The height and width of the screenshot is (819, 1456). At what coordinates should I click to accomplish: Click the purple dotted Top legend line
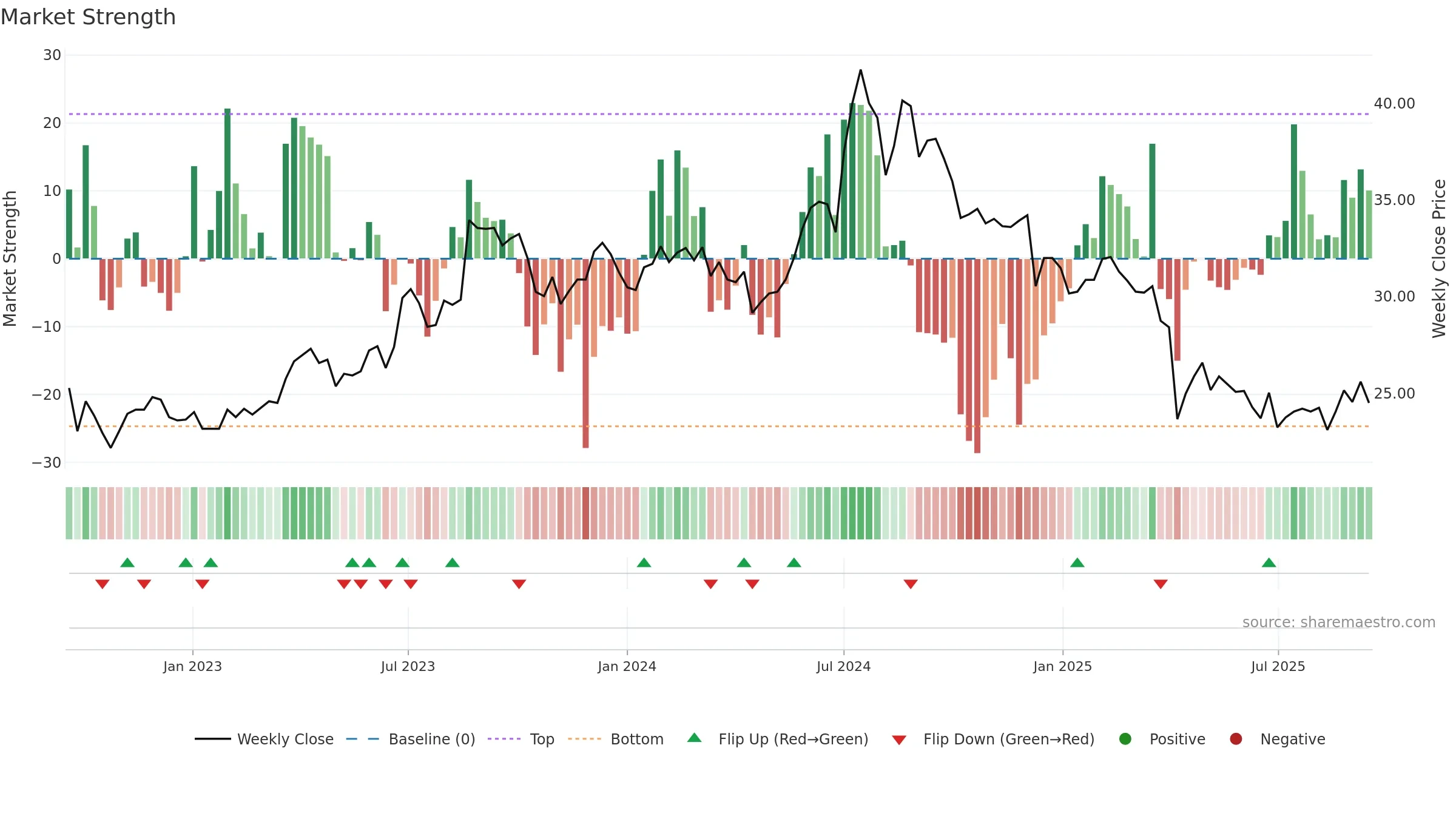[504, 739]
